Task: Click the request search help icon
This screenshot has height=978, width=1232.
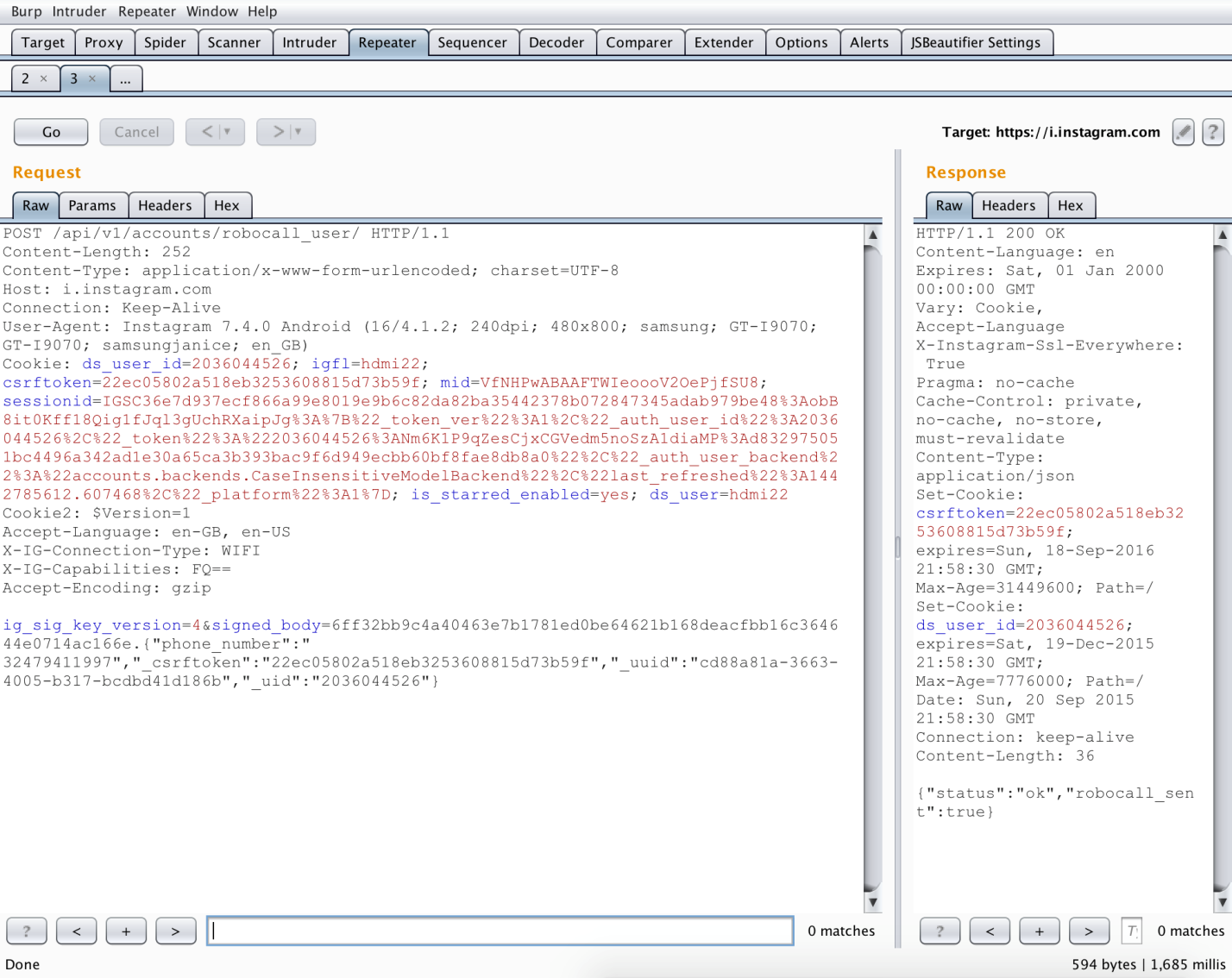Action: pos(27,931)
